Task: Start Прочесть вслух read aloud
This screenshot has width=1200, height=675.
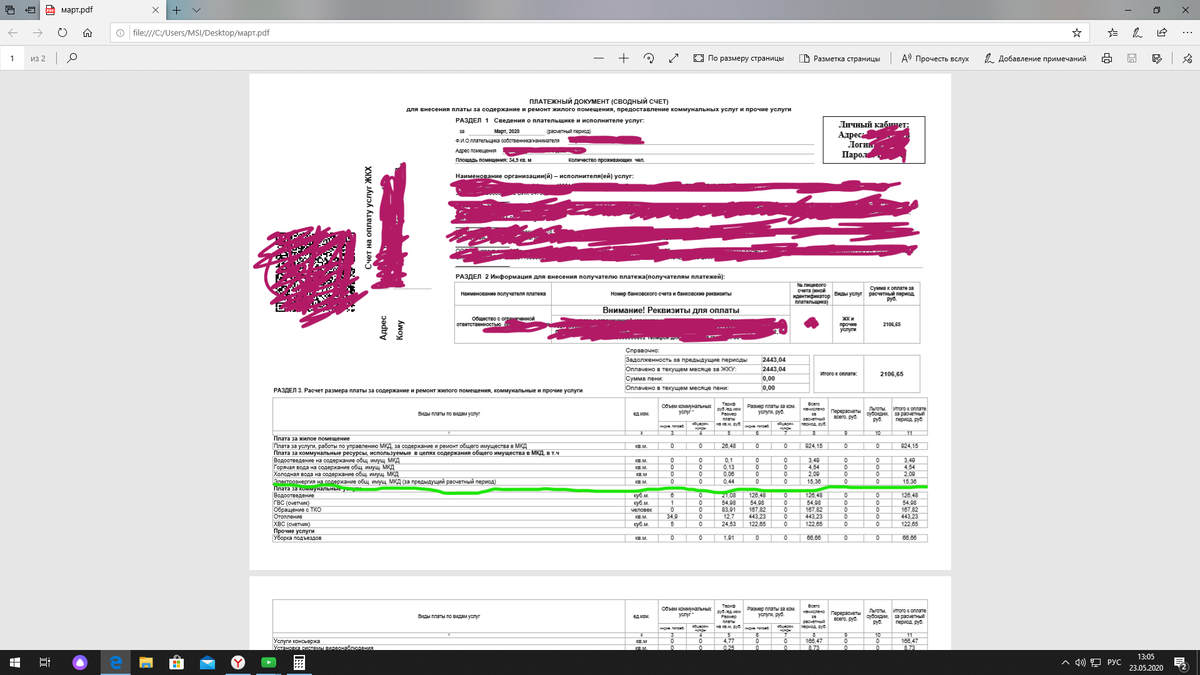Action: pyautogui.click(x=935, y=59)
